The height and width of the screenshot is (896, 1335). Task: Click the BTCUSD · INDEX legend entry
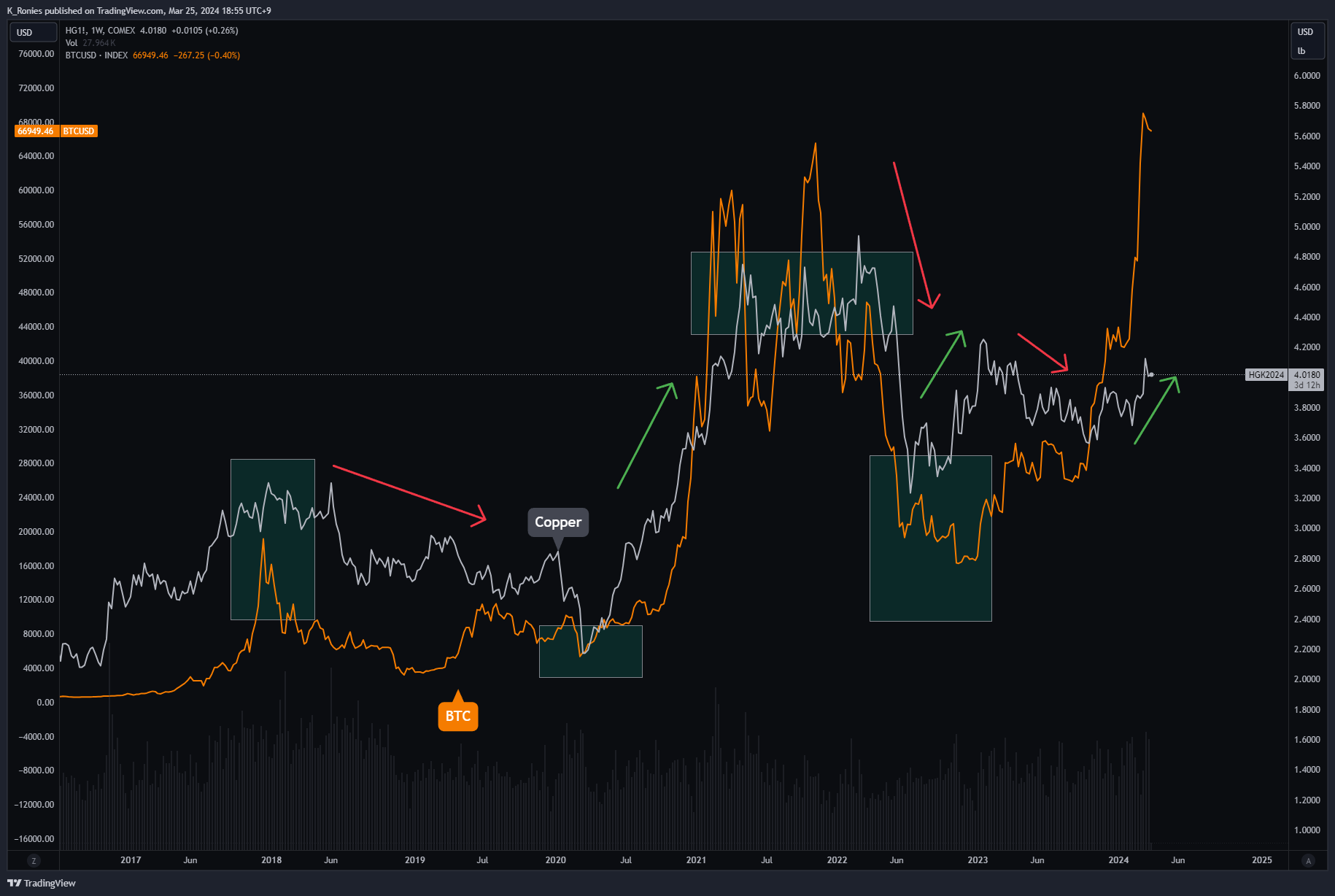coord(96,55)
